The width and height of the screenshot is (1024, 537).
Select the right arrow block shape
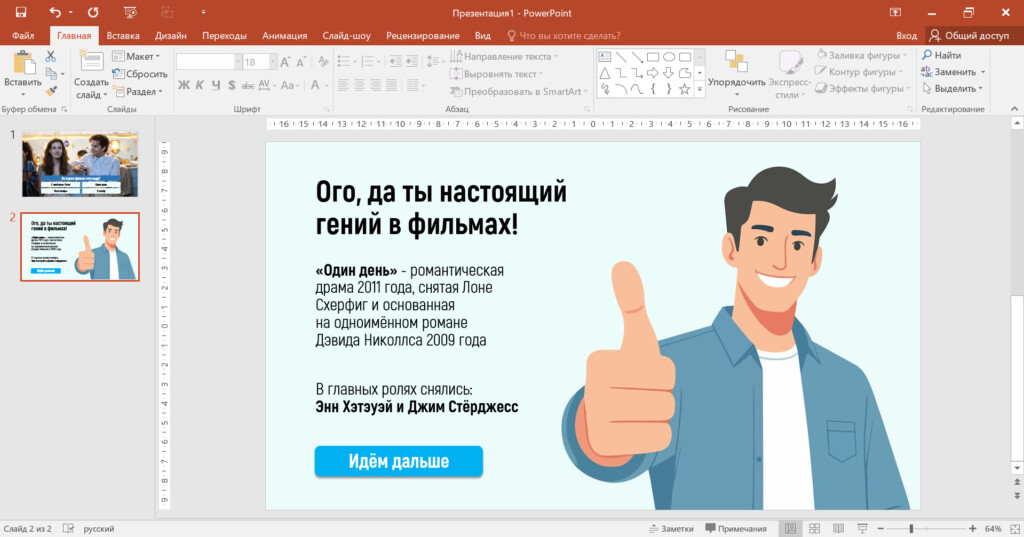(x=653, y=73)
